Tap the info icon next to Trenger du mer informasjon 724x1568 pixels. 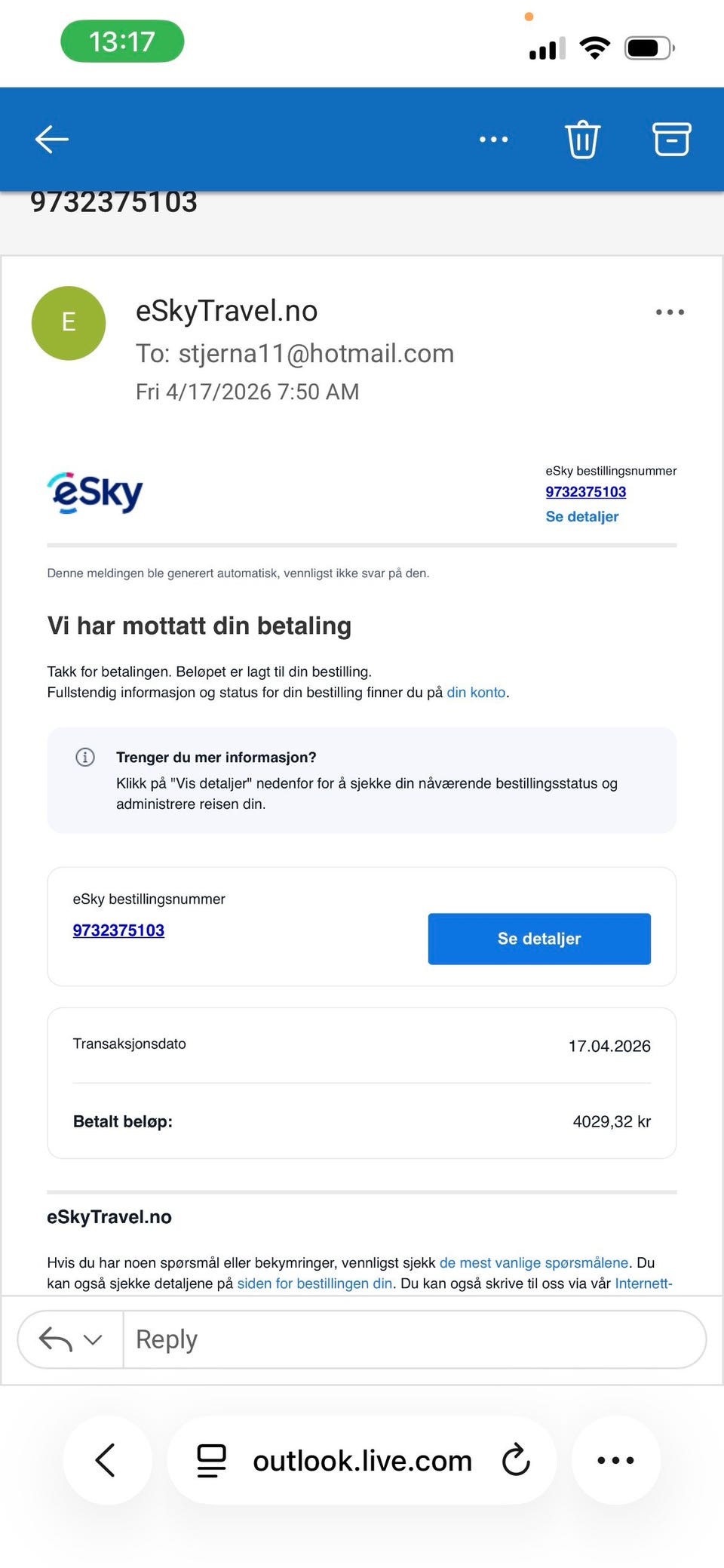[x=85, y=757]
